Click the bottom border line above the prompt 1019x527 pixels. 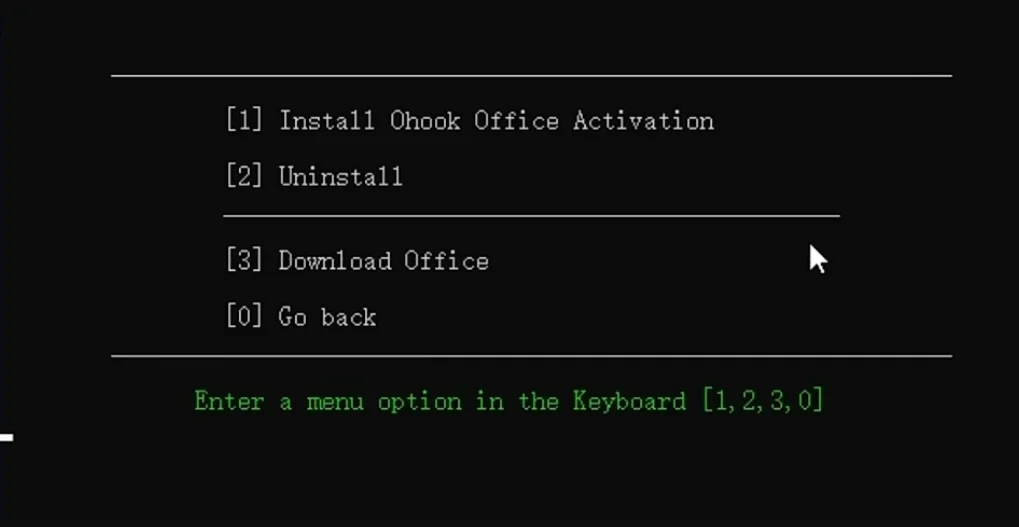click(x=530, y=355)
